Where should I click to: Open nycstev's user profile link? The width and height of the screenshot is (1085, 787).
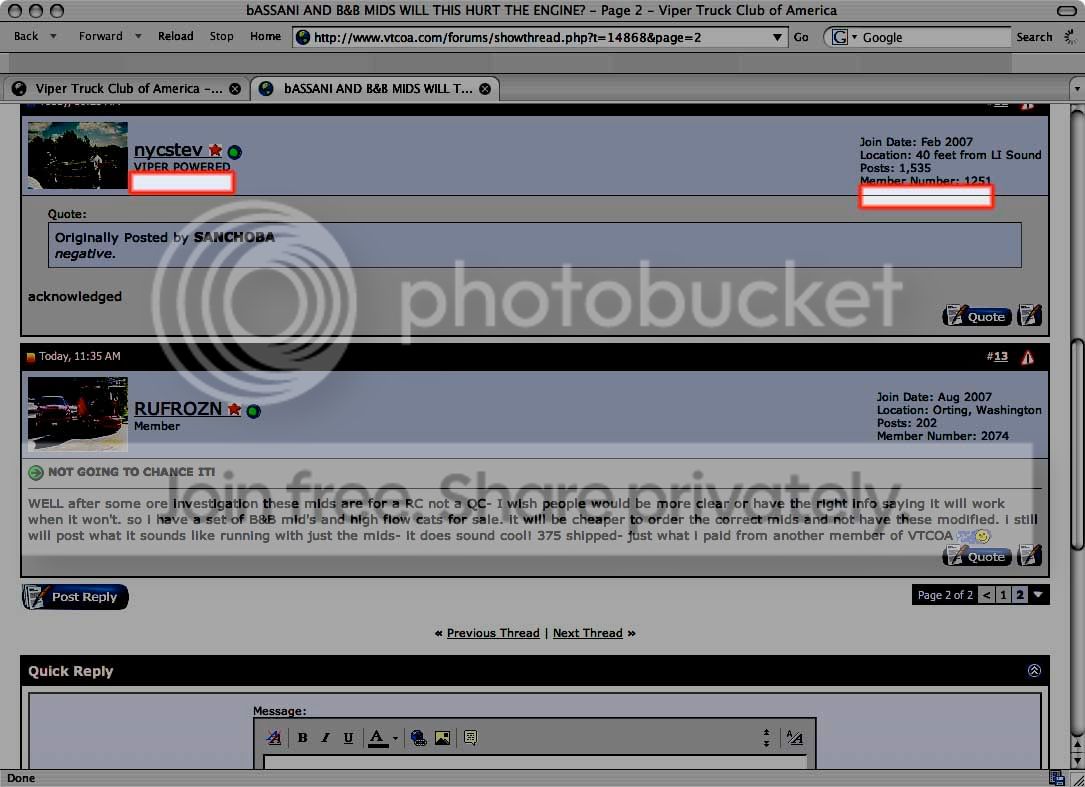click(x=168, y=150)
